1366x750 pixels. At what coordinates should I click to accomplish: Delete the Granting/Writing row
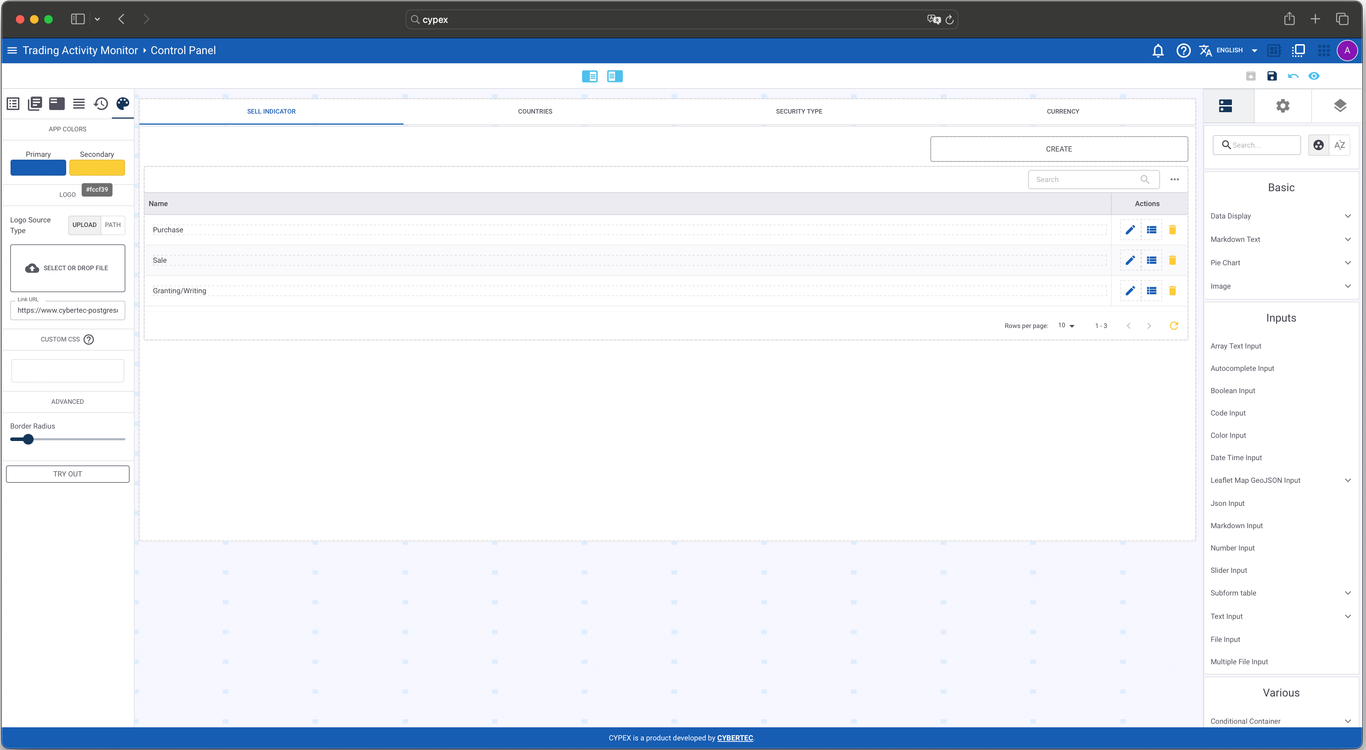[x=1172, y=291]
